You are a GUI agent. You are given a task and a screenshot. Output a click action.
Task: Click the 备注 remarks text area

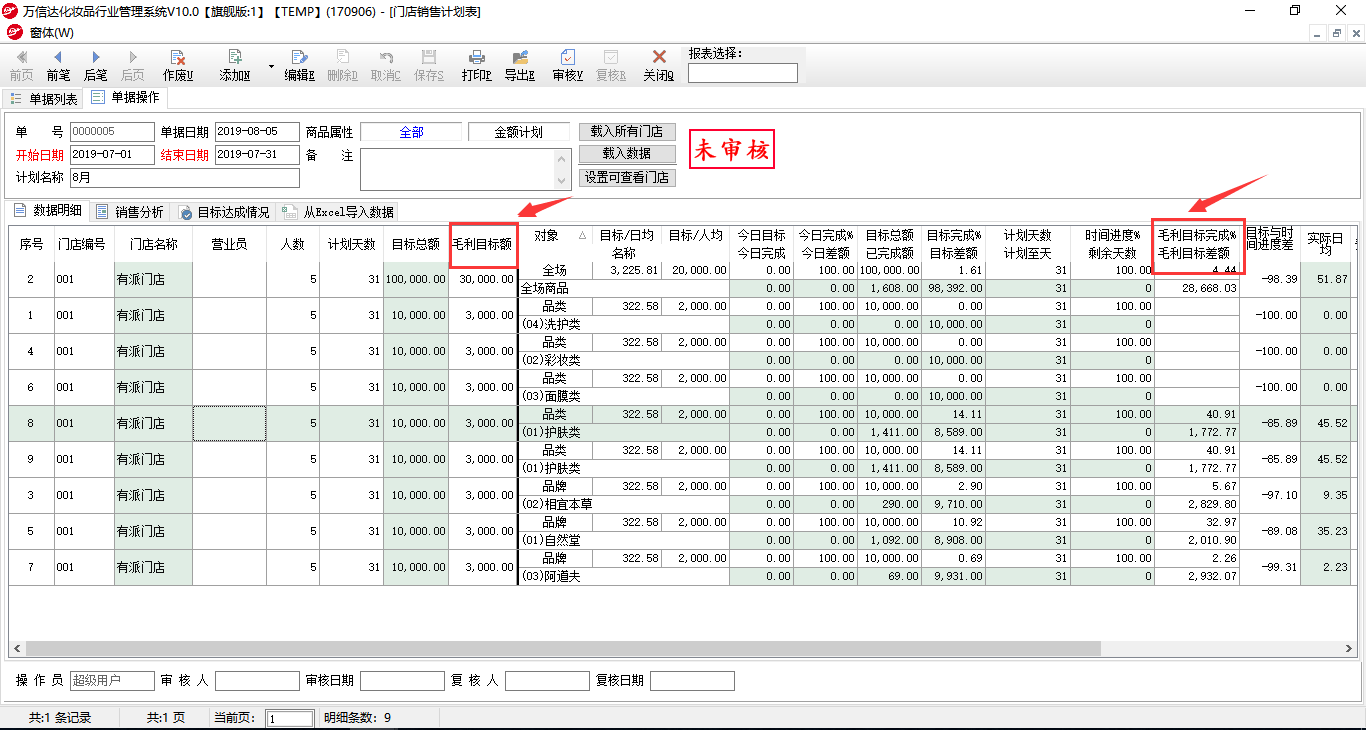coord(458,169)
